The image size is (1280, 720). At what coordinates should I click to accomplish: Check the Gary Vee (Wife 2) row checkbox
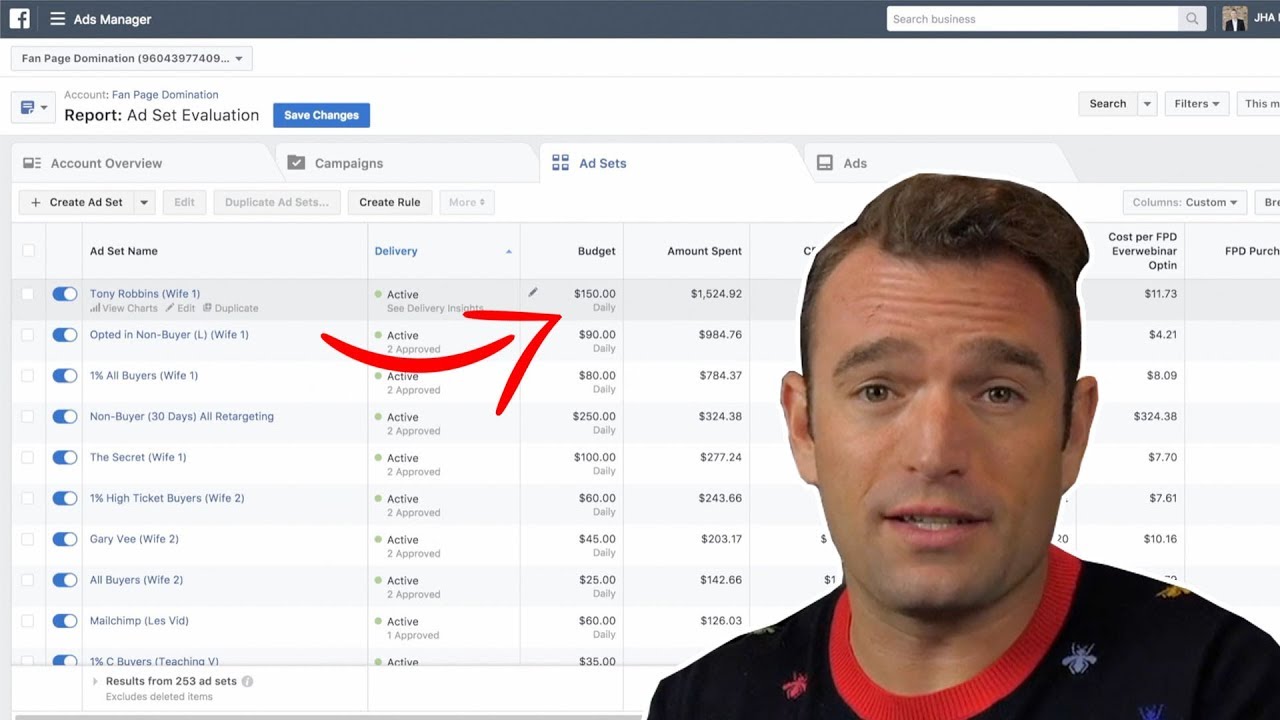coord(28,539)
